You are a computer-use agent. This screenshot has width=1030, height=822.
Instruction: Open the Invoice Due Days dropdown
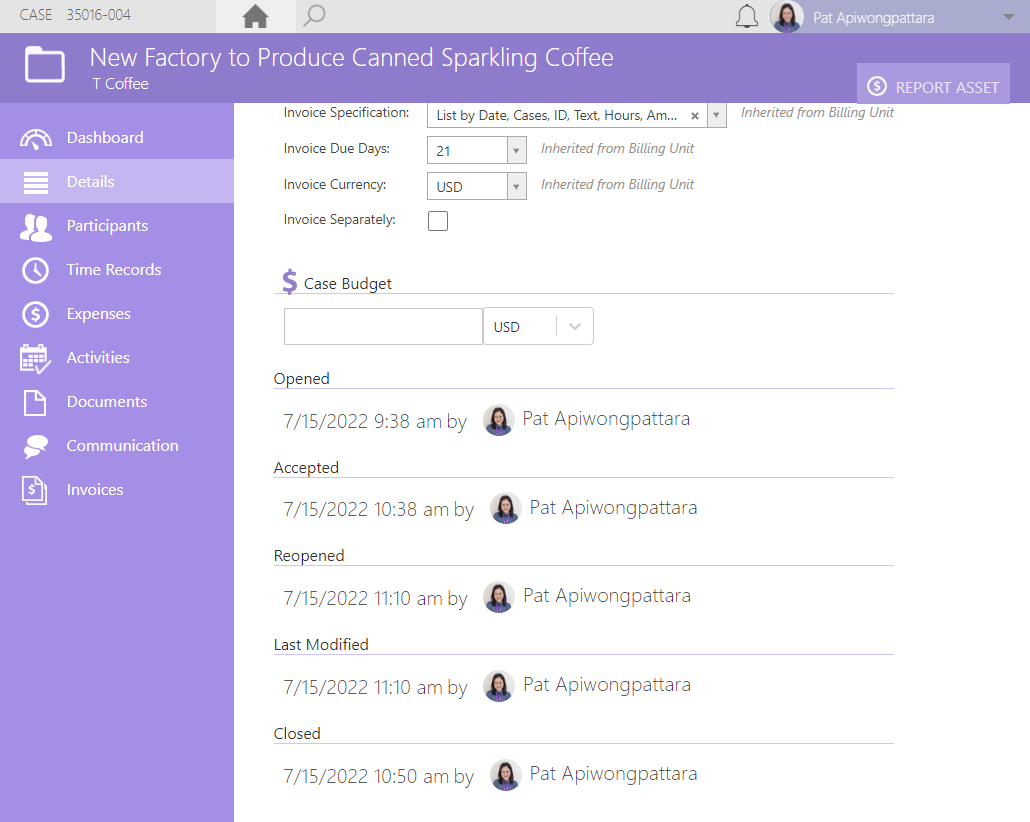(x=516, y=150)
